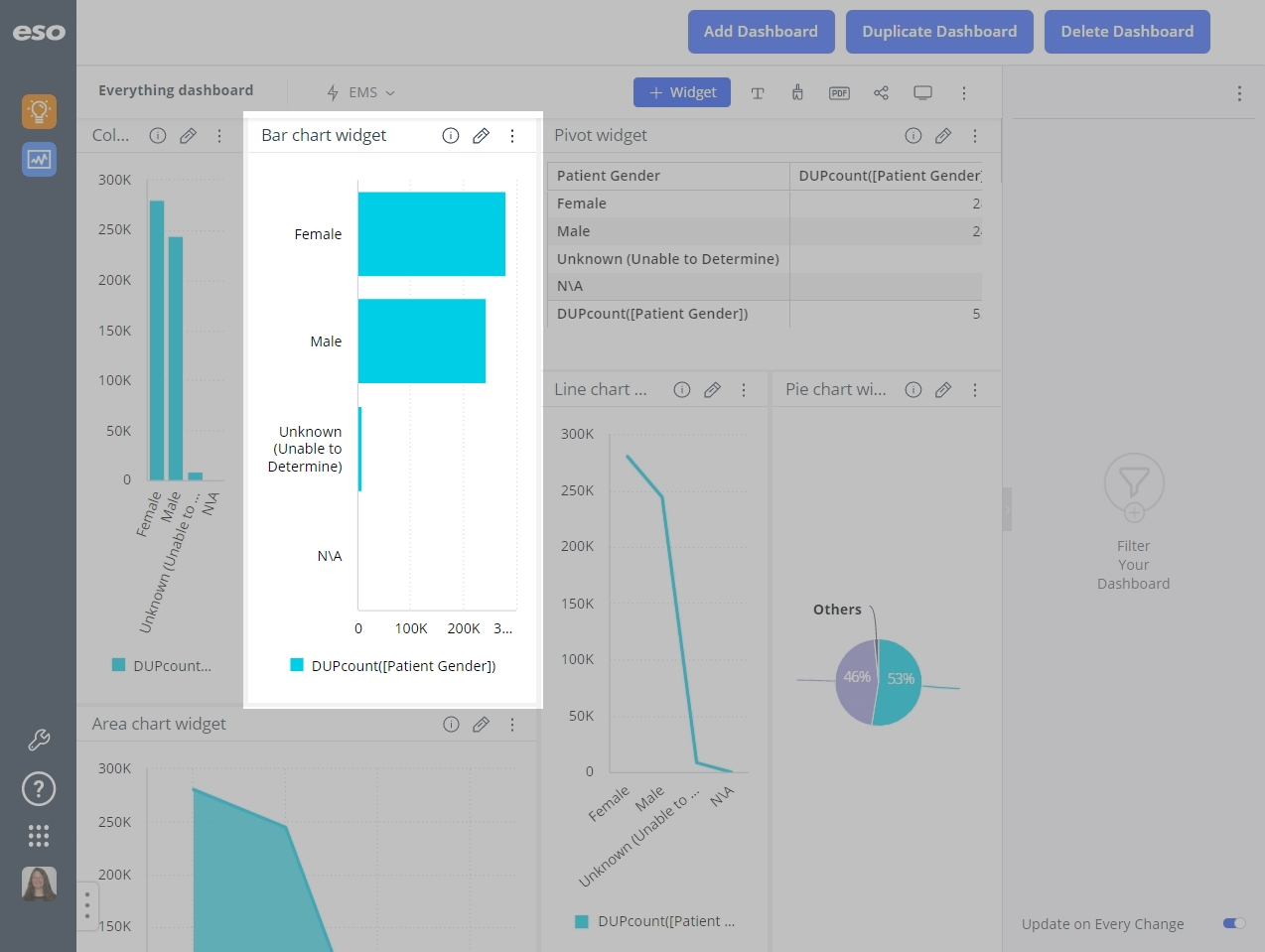Show info for the Bar chart widget
The image size is (1265, 952).
451,136
